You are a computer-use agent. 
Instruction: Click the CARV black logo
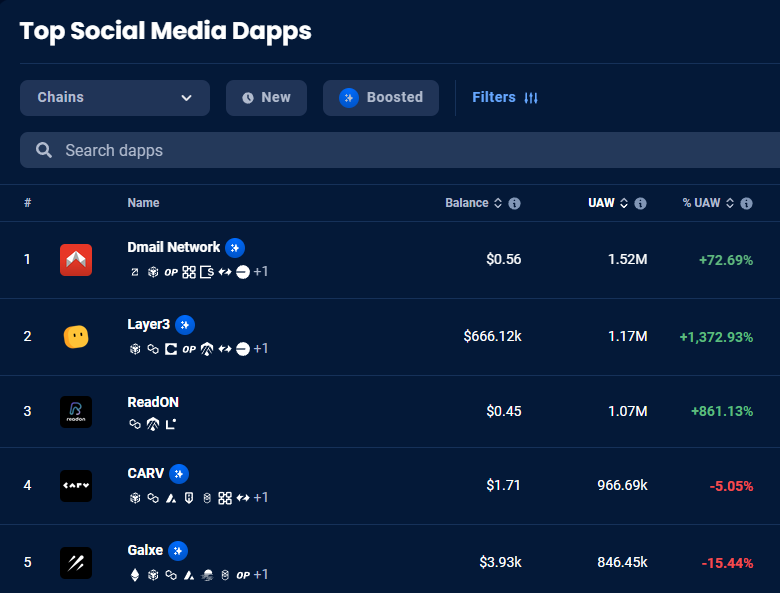76,486
